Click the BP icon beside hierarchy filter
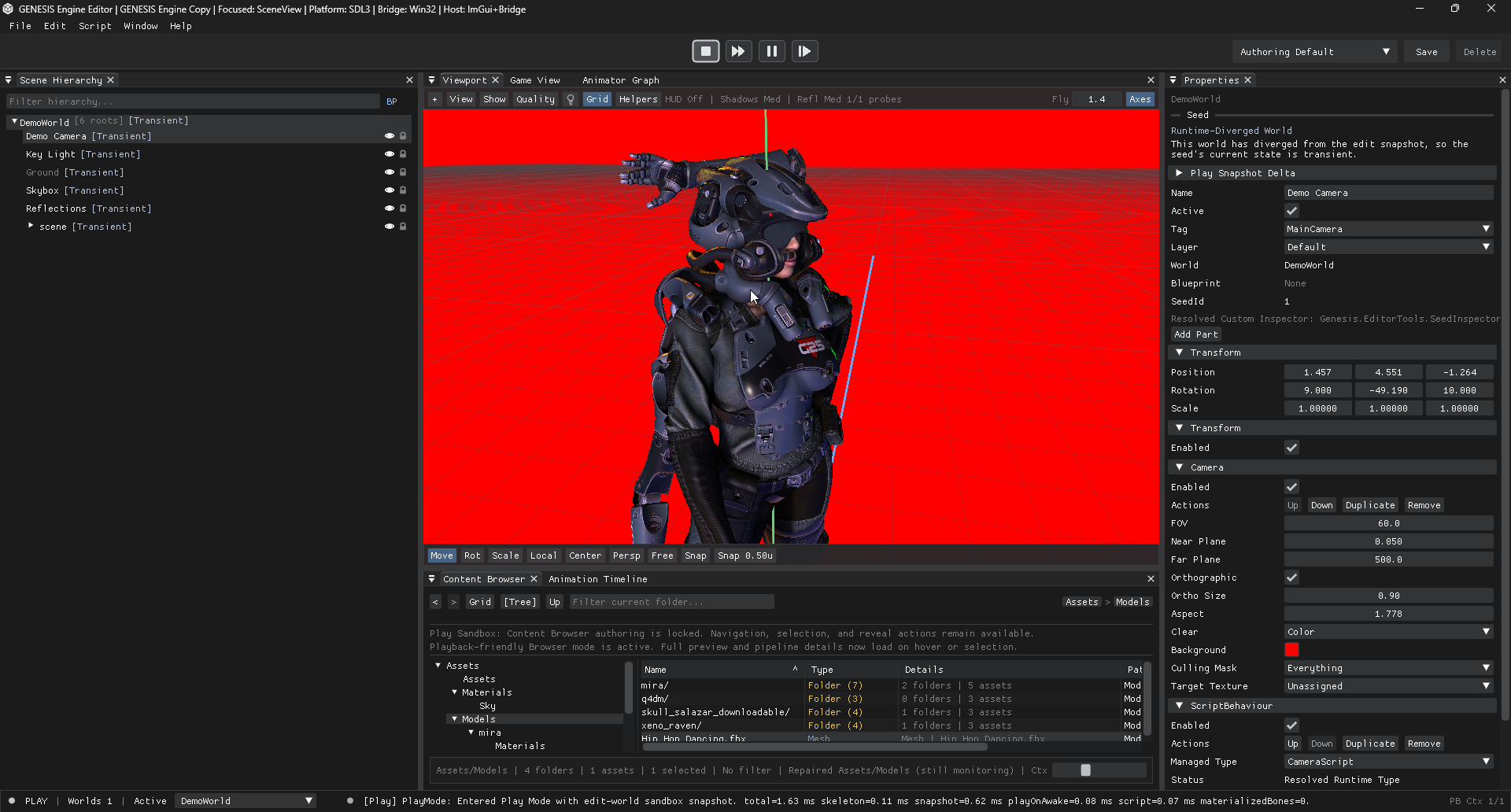1511x812 pixels. coord(392,101)
